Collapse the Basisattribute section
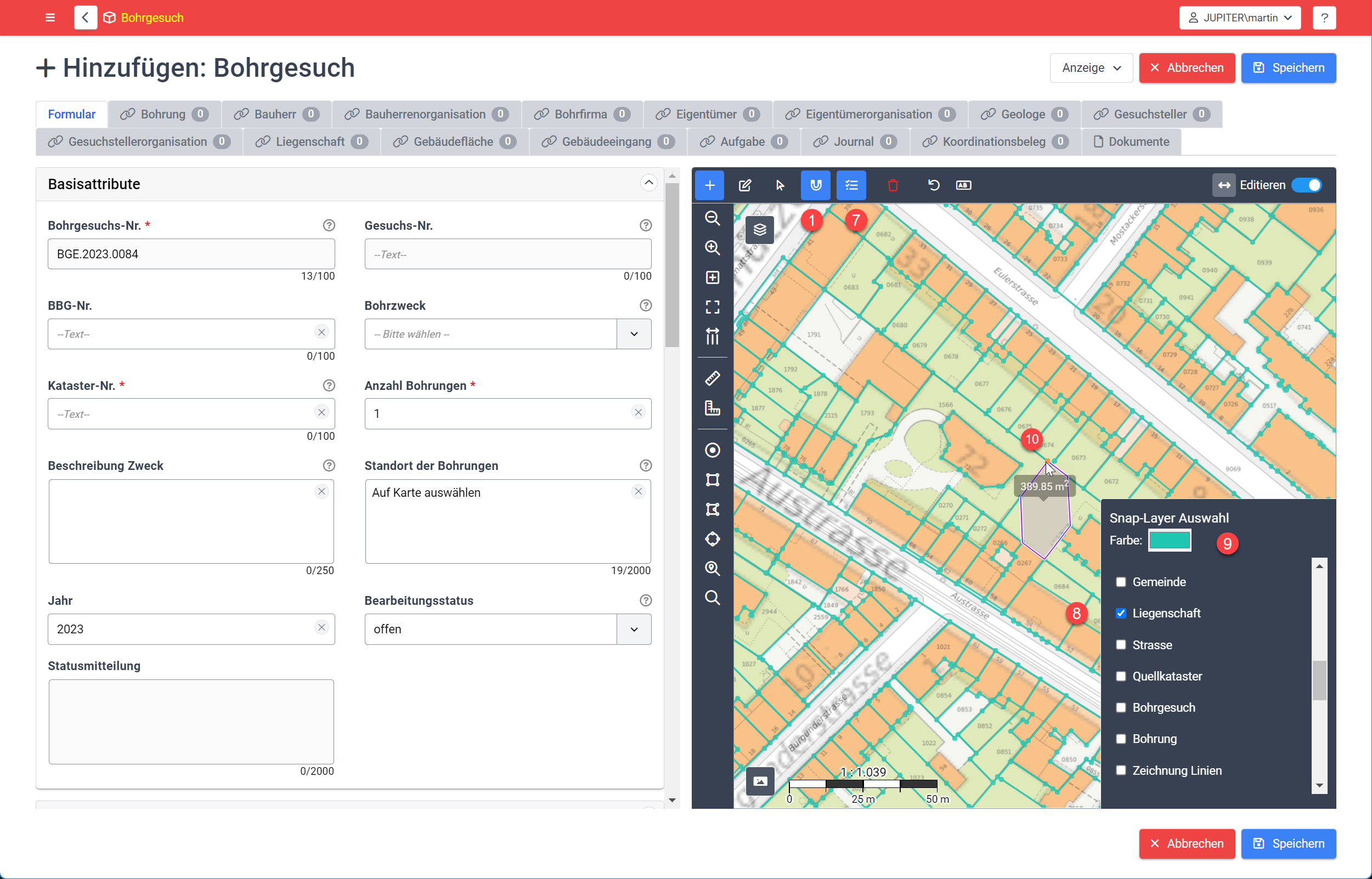This screenshot has width=1372, height=879. (x=648, y=183)
